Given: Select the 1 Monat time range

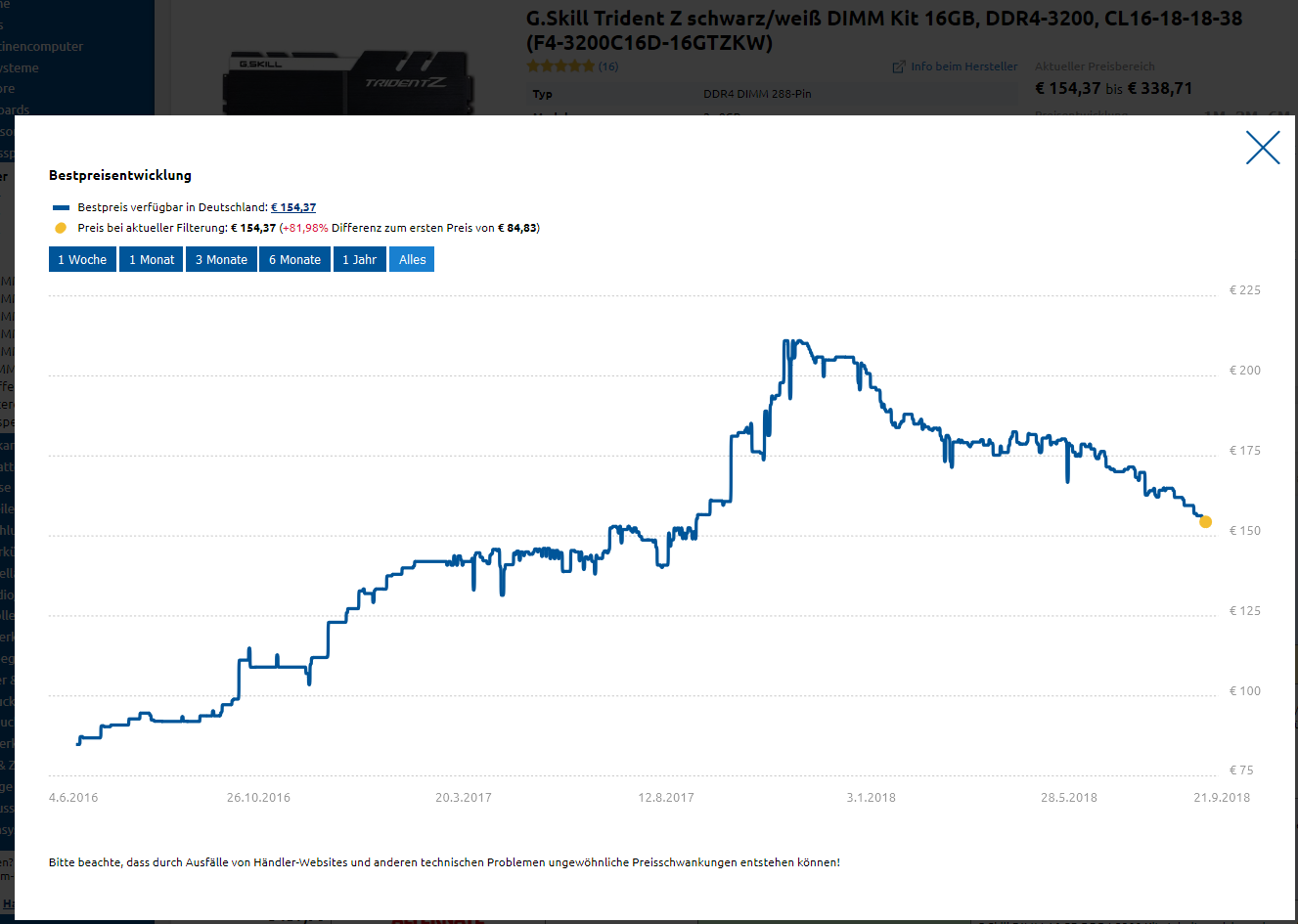Looking at the screenshot, I should (152, 259).
